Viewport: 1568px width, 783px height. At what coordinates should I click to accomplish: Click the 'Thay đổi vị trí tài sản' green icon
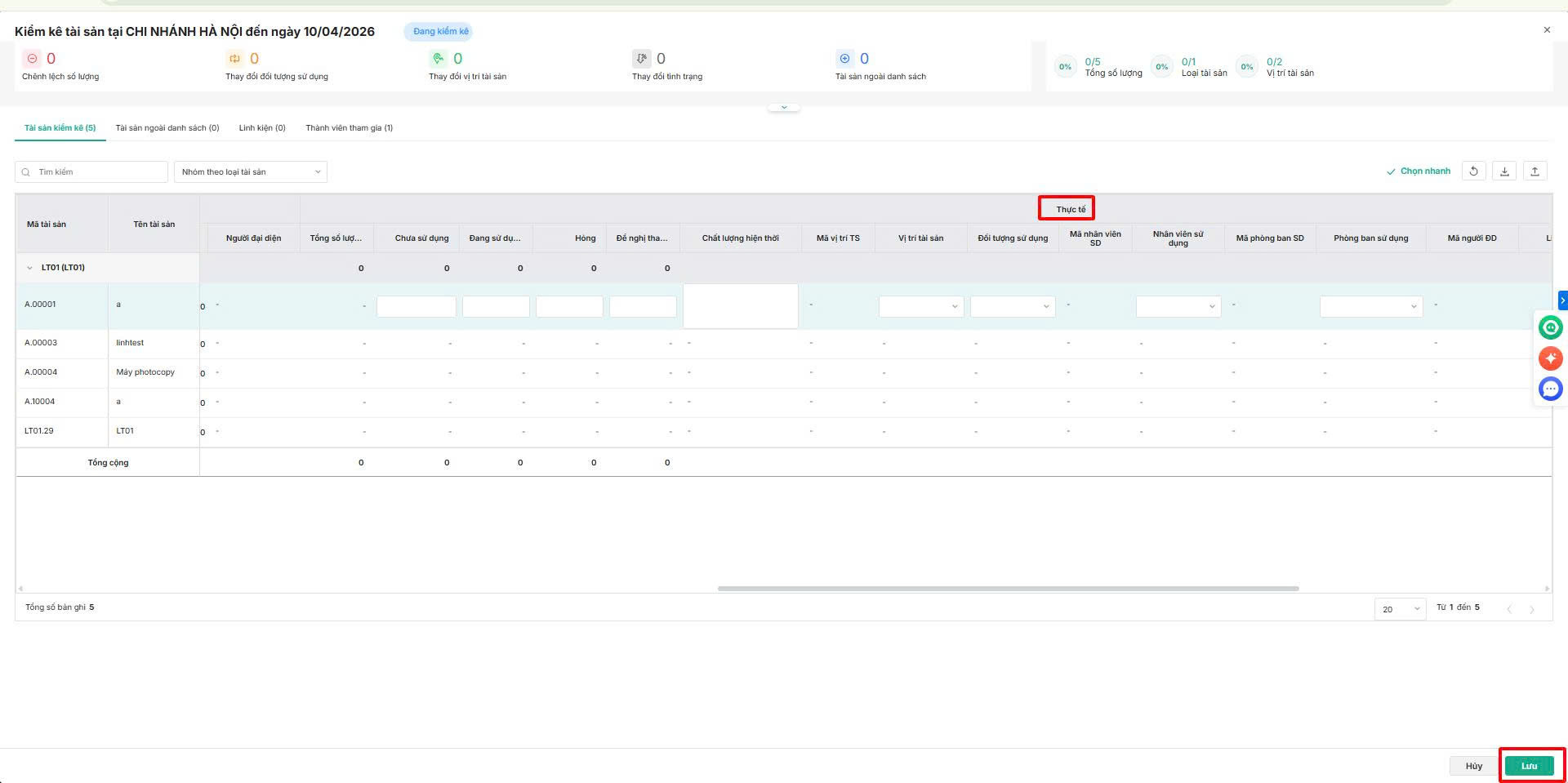click(x=439, y=59)
